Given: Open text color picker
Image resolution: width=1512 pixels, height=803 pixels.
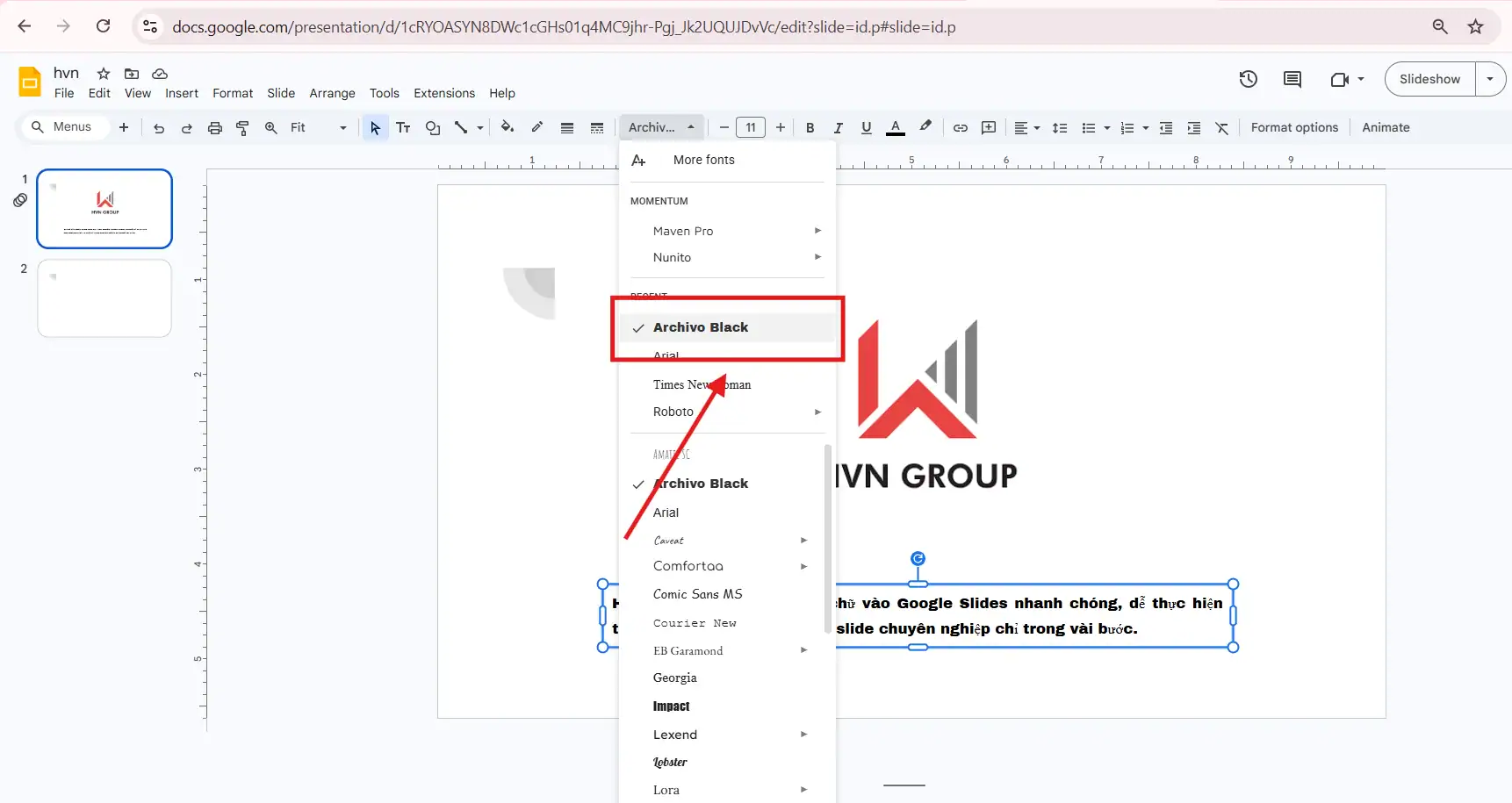Looking at the screenshot, I should [896, 128].
